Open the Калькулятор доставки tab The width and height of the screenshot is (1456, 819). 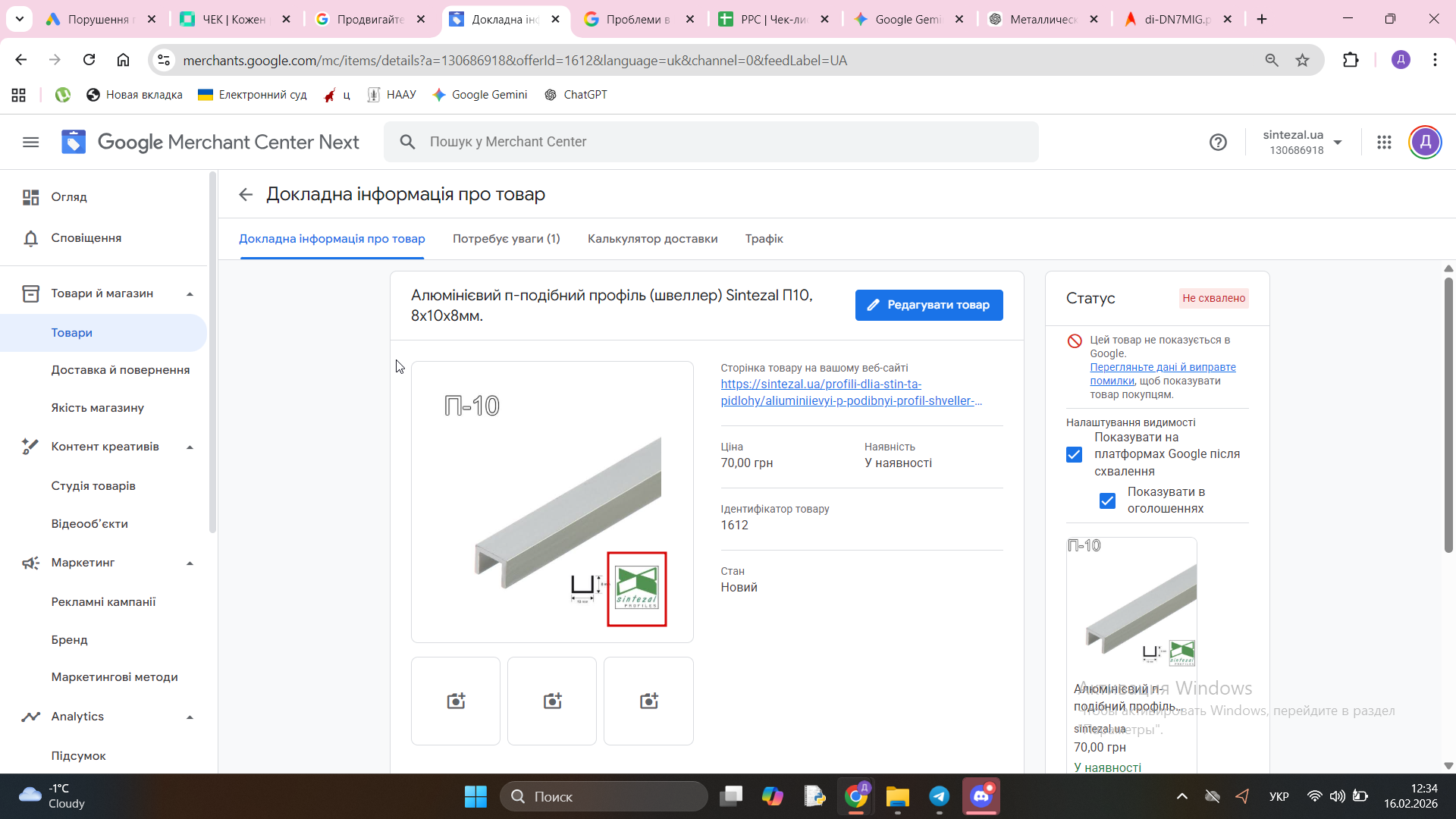[x=652, y=239]
